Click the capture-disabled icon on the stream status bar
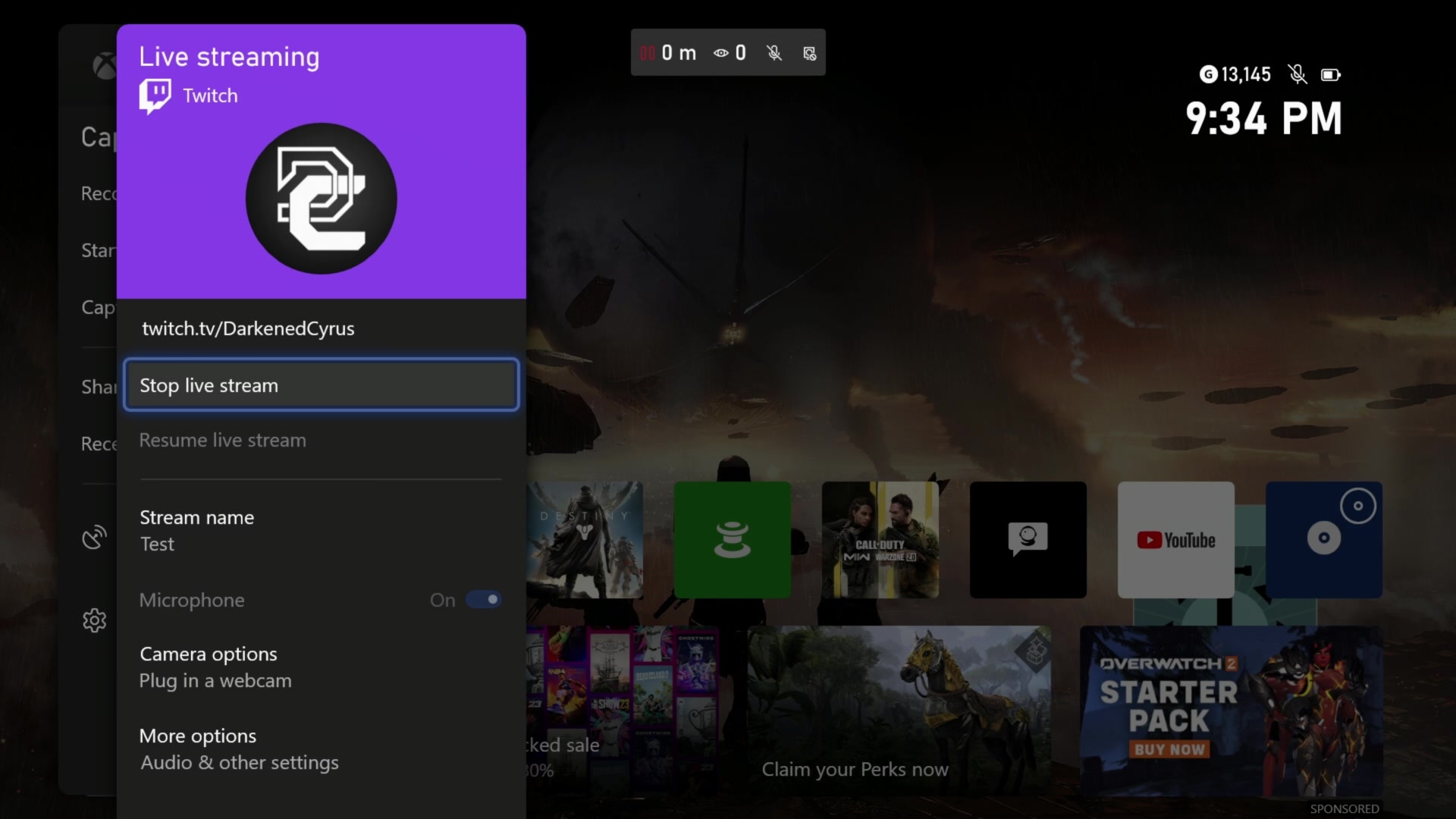1456x819 pixels. [809, 52]
